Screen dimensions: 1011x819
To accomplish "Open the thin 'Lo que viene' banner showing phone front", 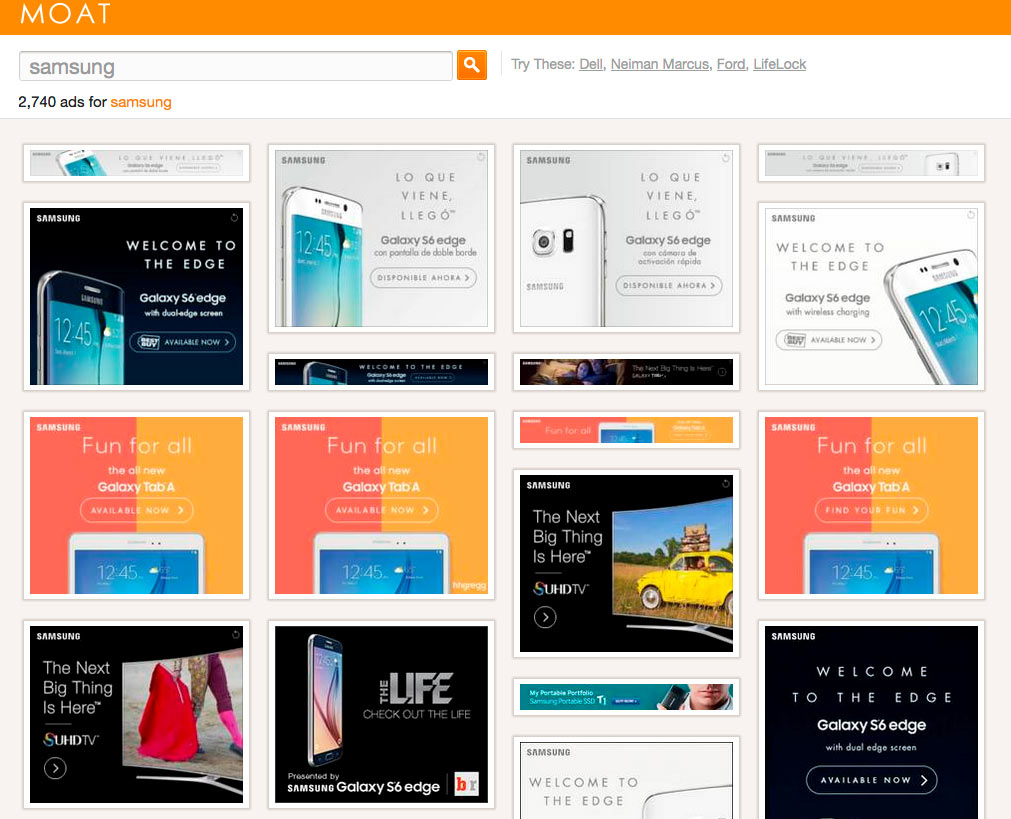I will tap(137, 163).
